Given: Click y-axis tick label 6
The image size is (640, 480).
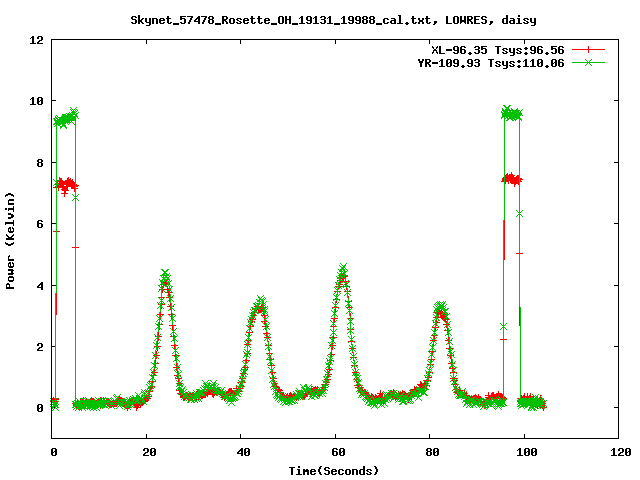Looking at the screenshot, I should (x=40, y=224).
